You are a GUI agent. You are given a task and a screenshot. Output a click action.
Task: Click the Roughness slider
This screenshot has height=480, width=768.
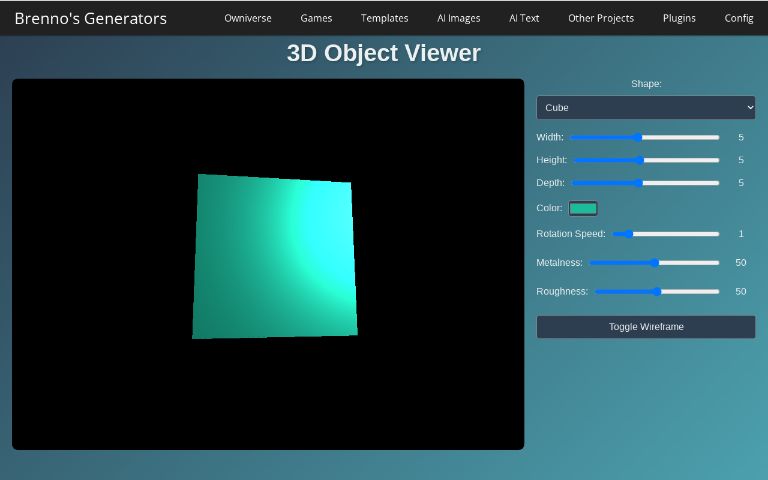pyautogui.click(x=657, y=292)
